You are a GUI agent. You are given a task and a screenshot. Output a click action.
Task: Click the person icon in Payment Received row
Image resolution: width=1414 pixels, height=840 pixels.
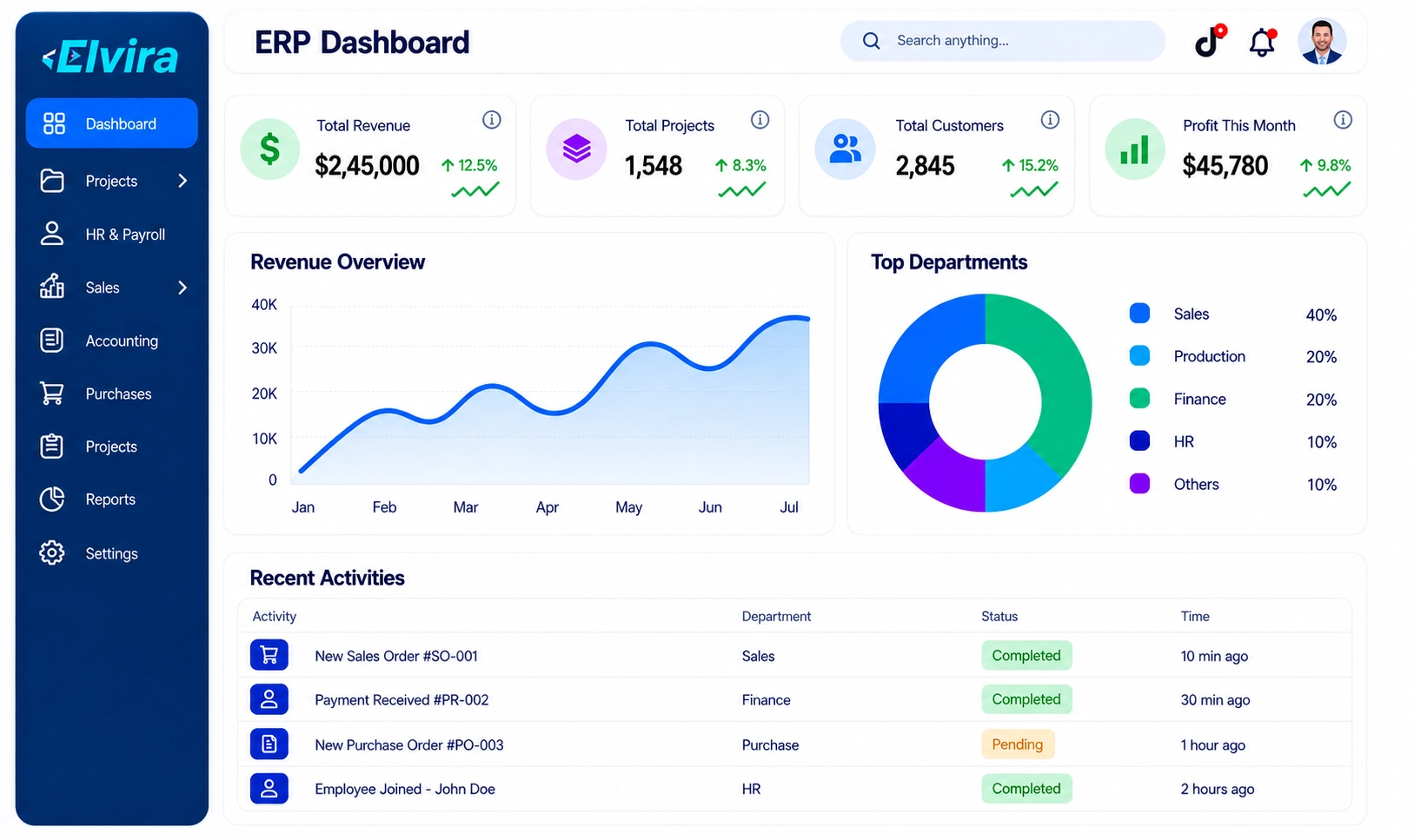[269, 699]
